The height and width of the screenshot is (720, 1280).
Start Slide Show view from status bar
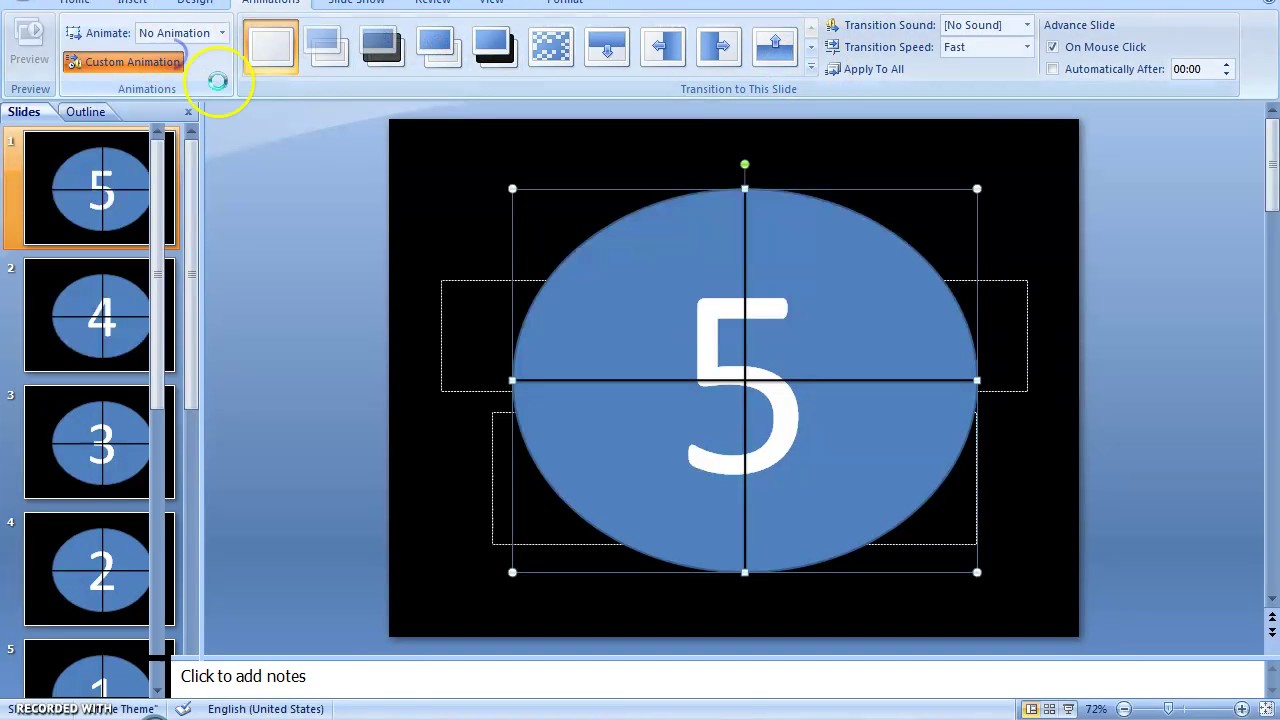click(x=1068, y=709)
